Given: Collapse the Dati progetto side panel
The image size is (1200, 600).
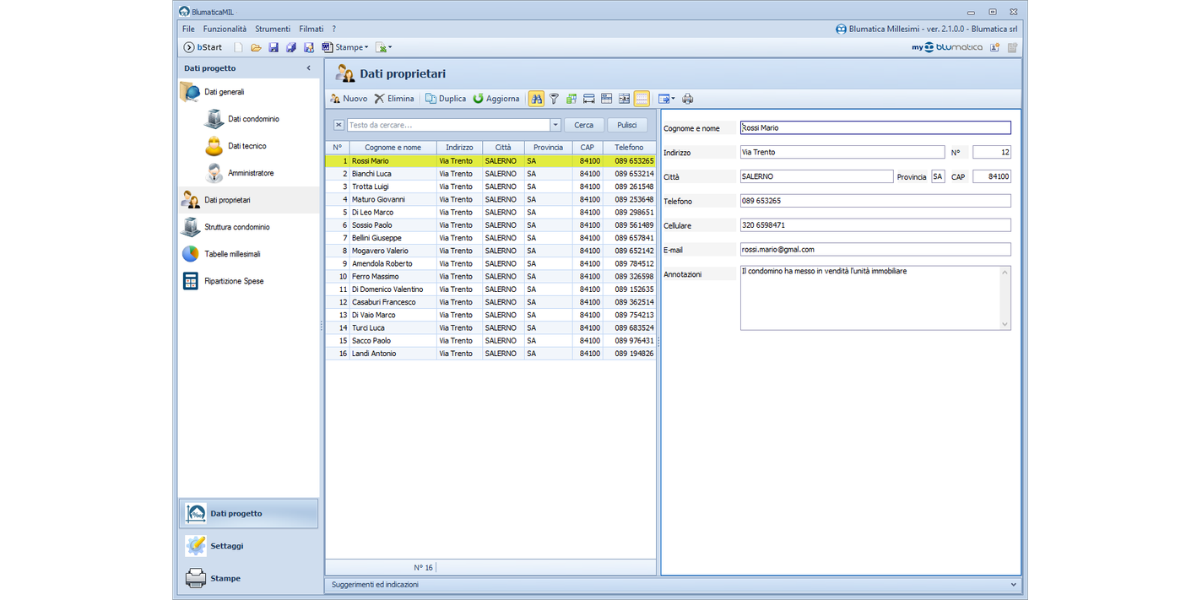Looking at the screenshot, I should coord(308,68).
